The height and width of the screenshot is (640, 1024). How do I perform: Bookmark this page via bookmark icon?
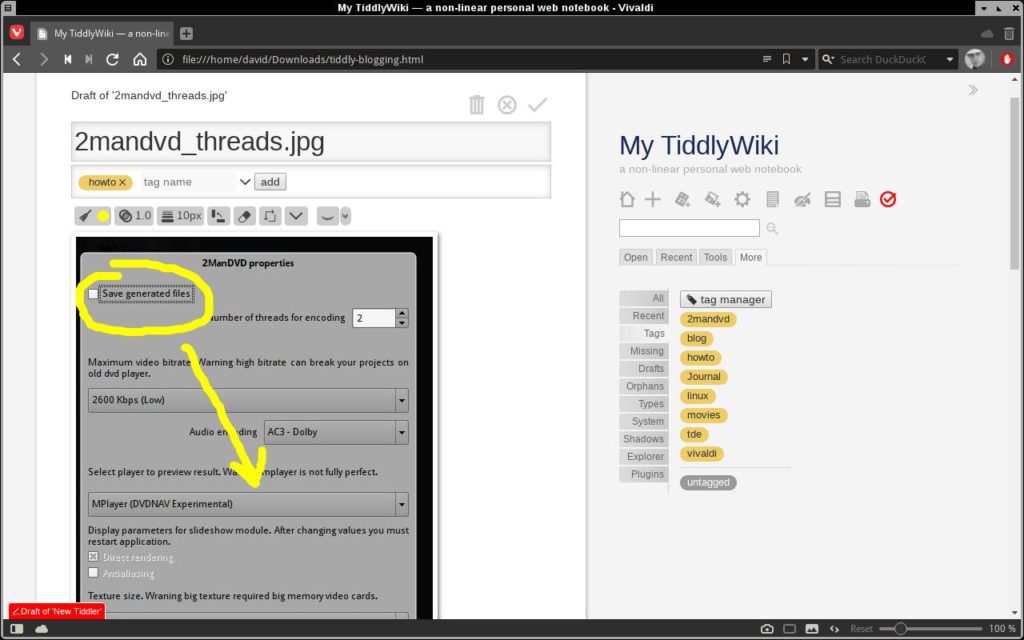(x=786, y=59)
